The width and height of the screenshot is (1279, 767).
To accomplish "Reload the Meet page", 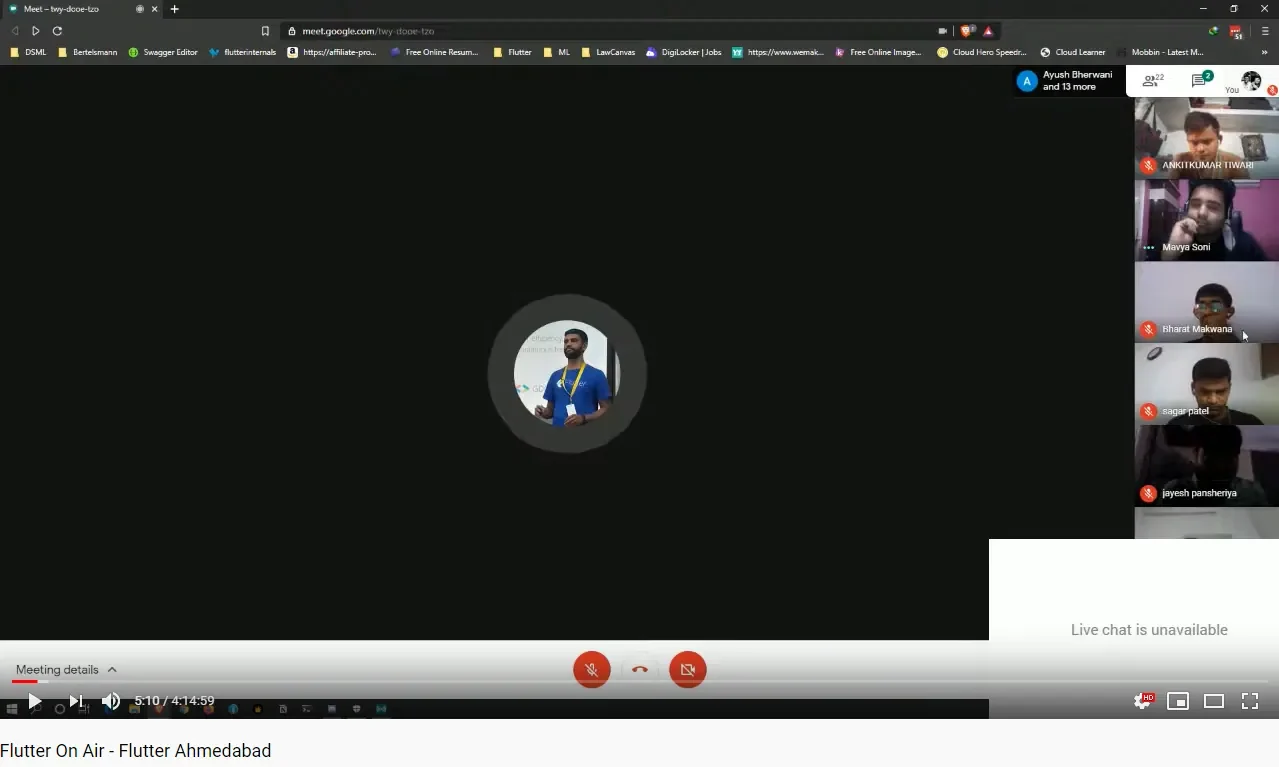I will [57, 31].
